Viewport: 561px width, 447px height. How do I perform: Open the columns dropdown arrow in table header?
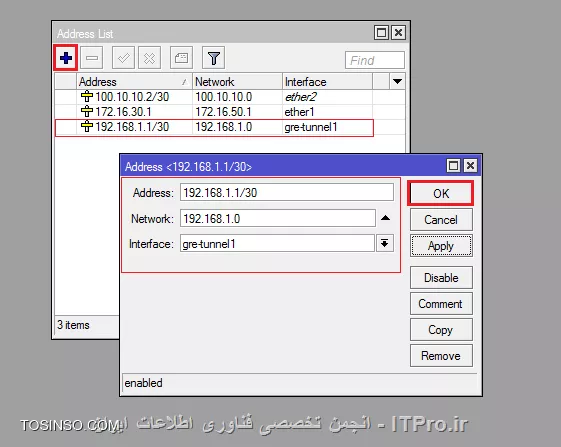(397, 82)
